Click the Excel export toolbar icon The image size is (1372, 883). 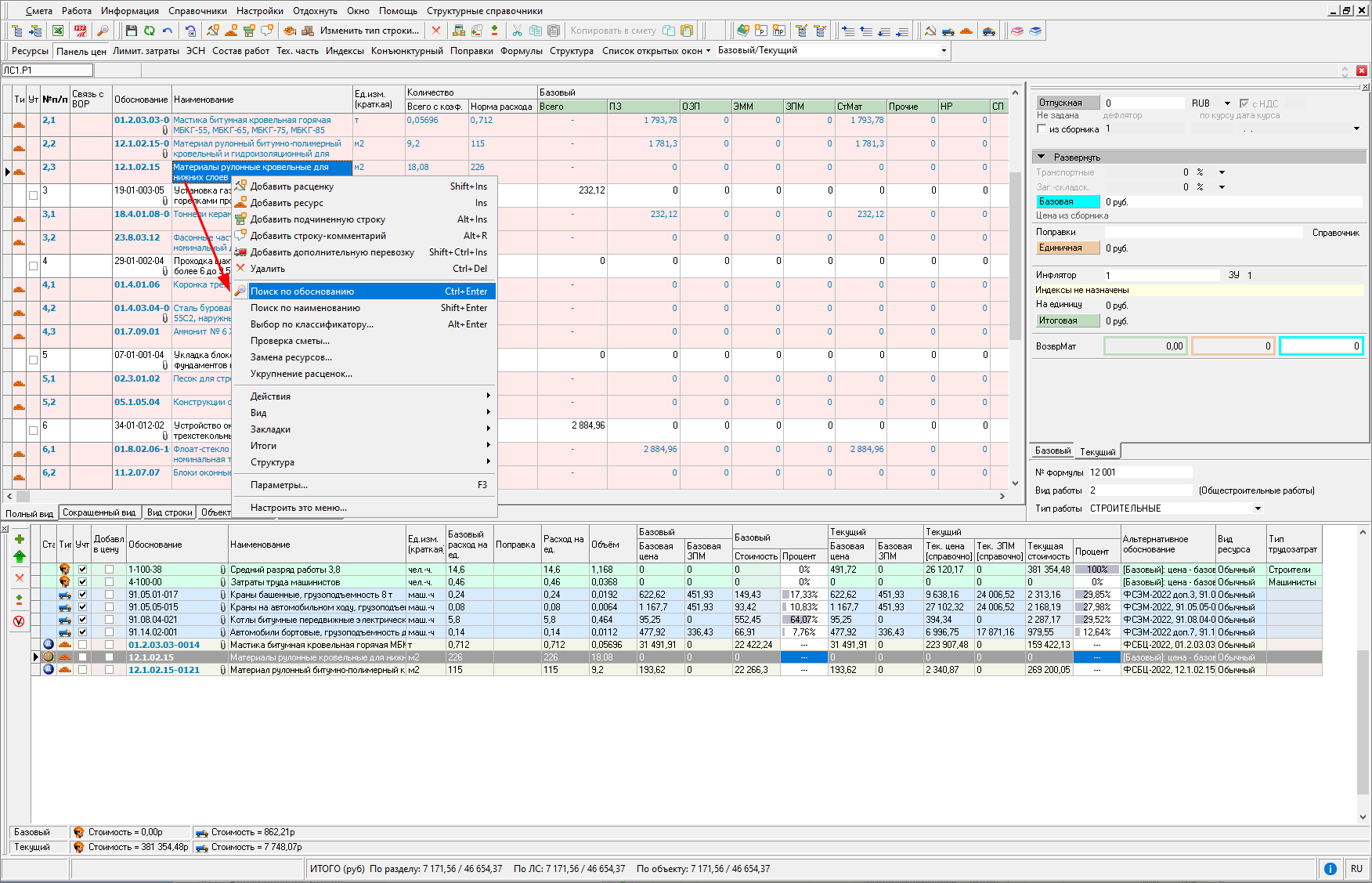click(58, 31)
